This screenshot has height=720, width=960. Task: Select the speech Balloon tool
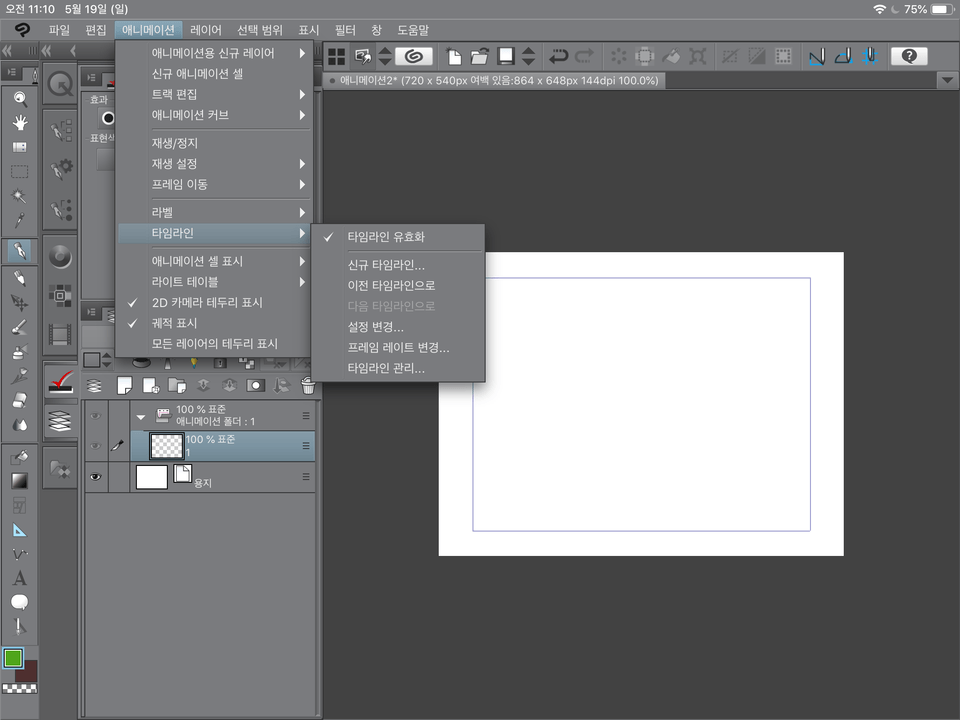tap(19, 602)
